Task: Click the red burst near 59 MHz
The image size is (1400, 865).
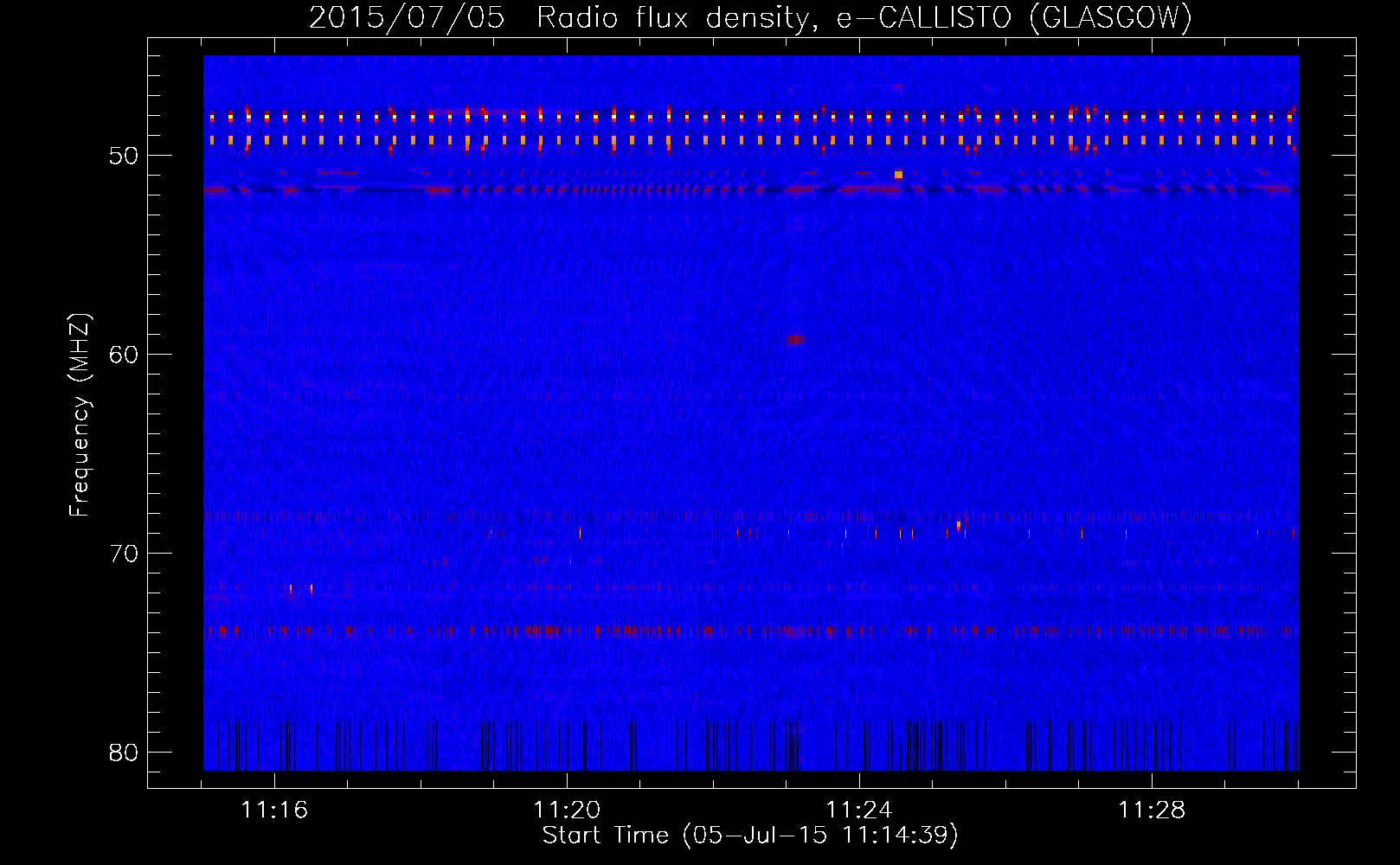Action: 795,340
